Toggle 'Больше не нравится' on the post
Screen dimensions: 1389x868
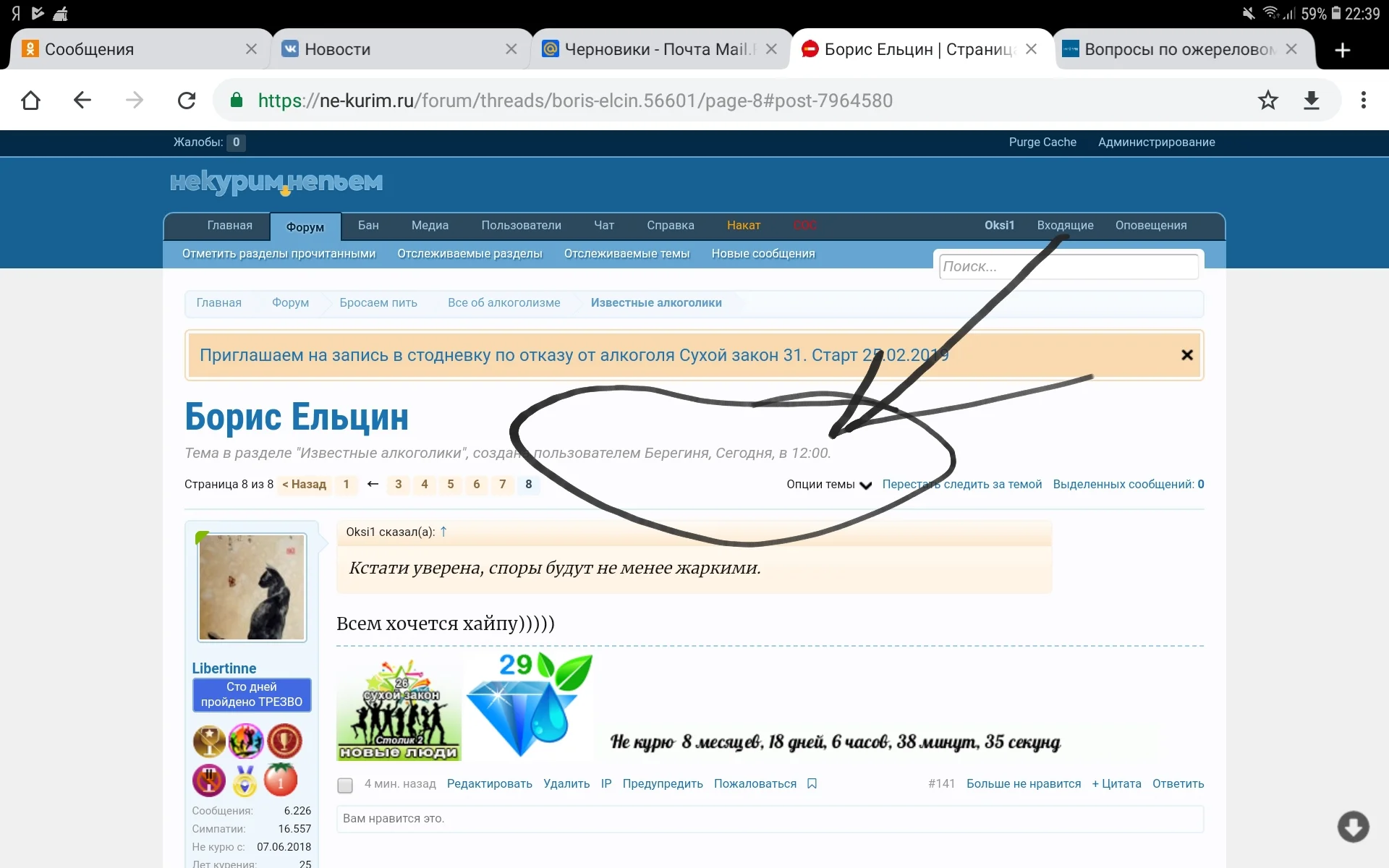click(x=1023, y=783)
